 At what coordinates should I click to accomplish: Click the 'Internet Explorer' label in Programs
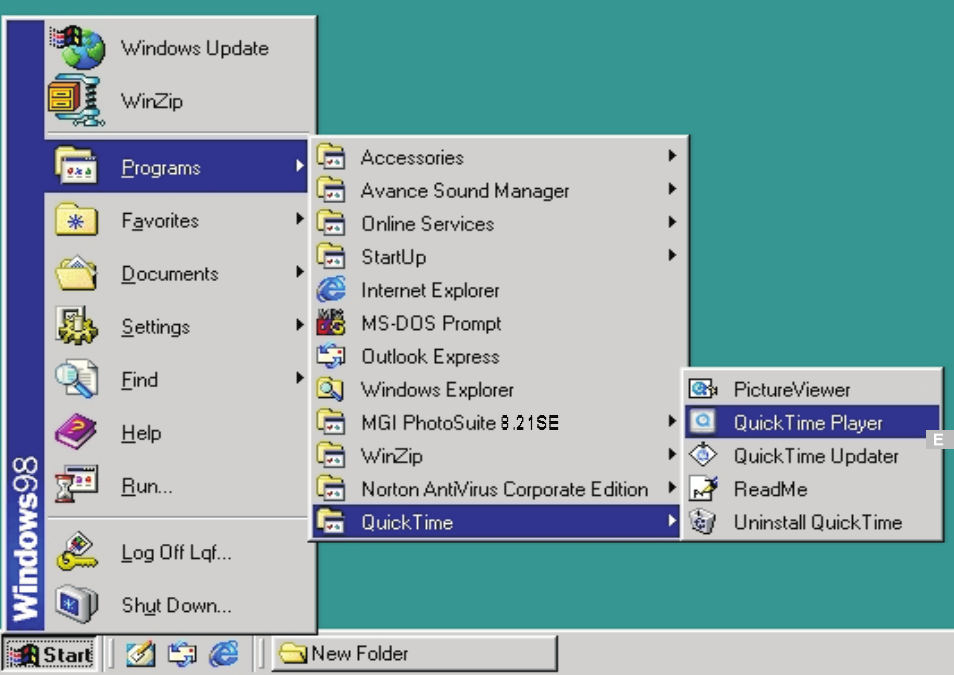[x=430, y=290]
